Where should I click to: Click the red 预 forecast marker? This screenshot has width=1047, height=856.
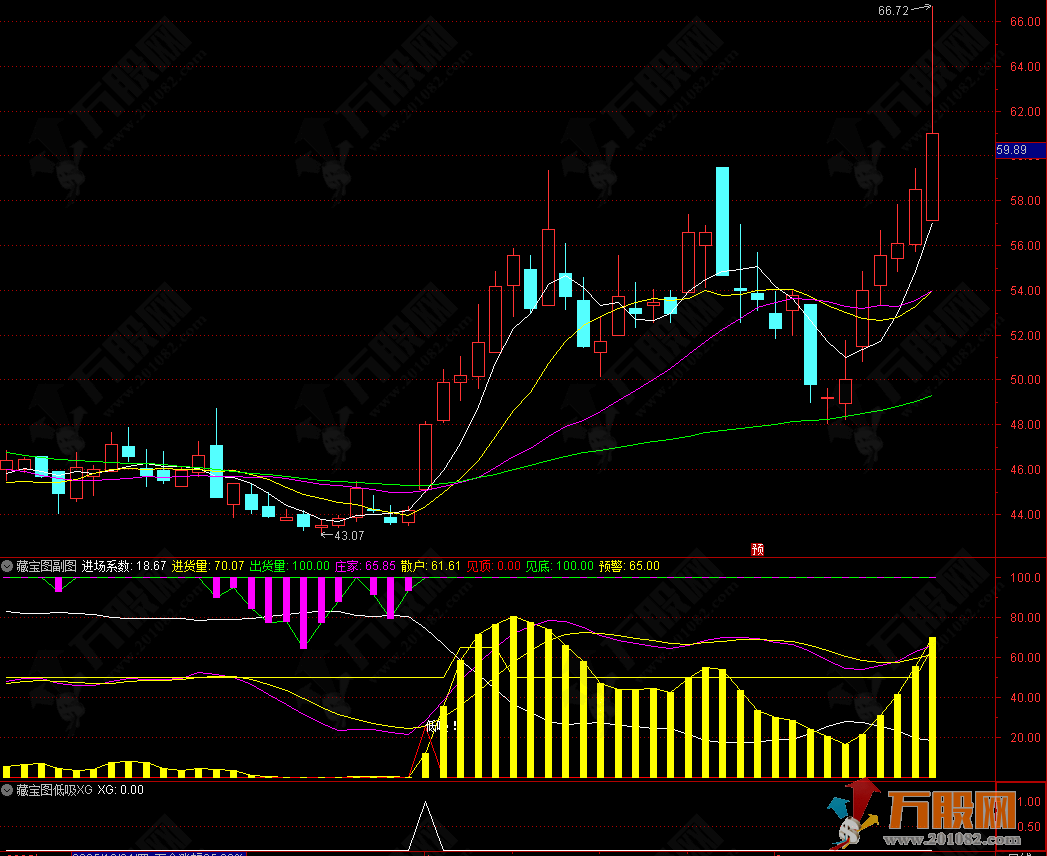point(757,548)
